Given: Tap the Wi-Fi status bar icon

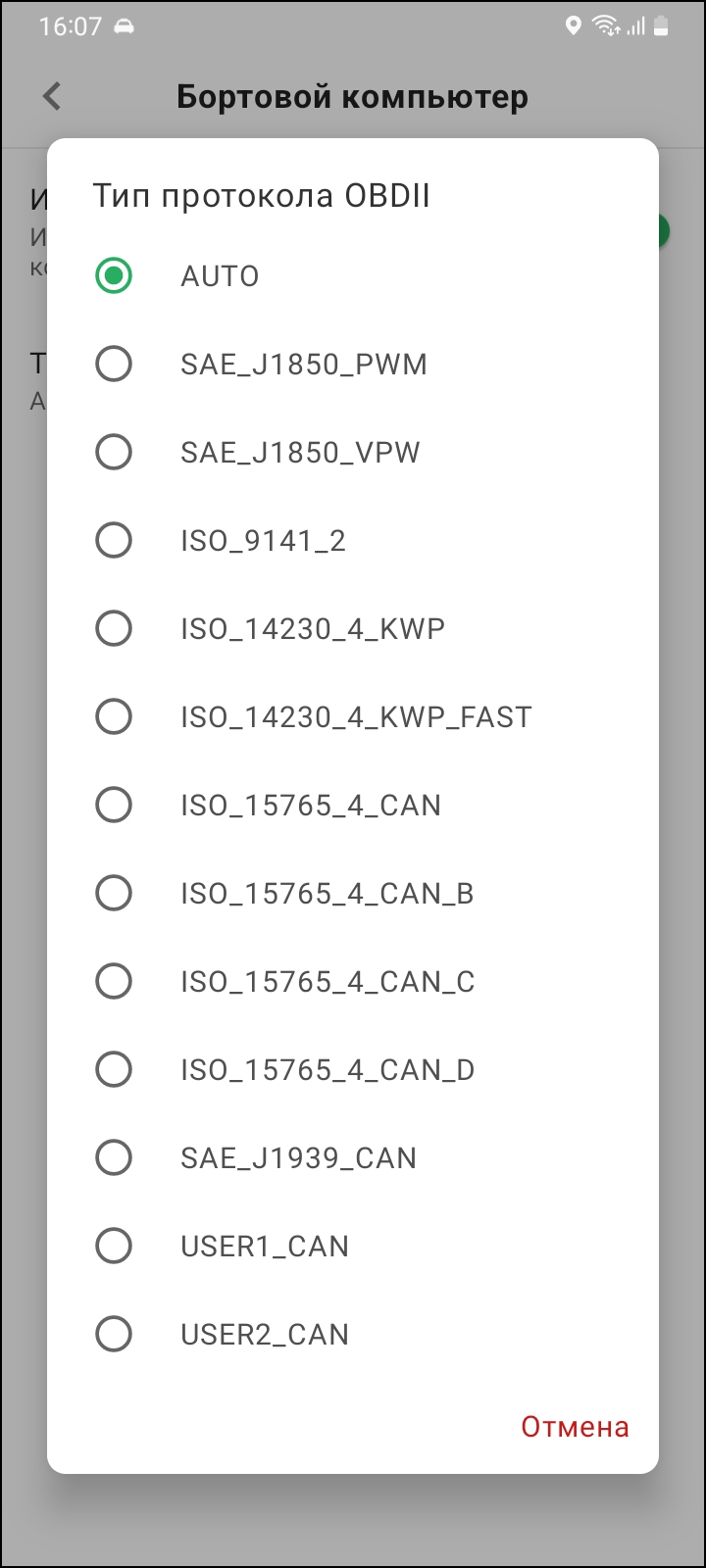Looking at the screenshot, I should tap(605, 26).
